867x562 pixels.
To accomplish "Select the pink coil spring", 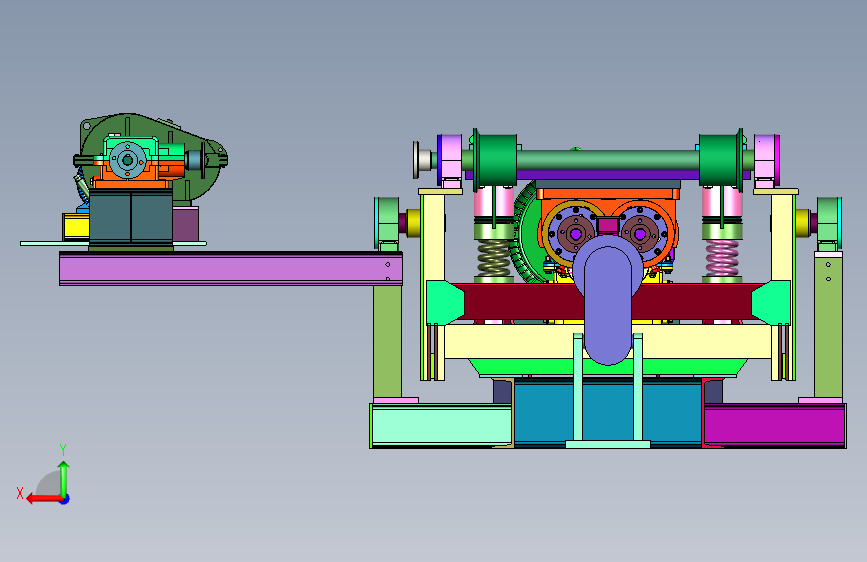I will [722, 258].
